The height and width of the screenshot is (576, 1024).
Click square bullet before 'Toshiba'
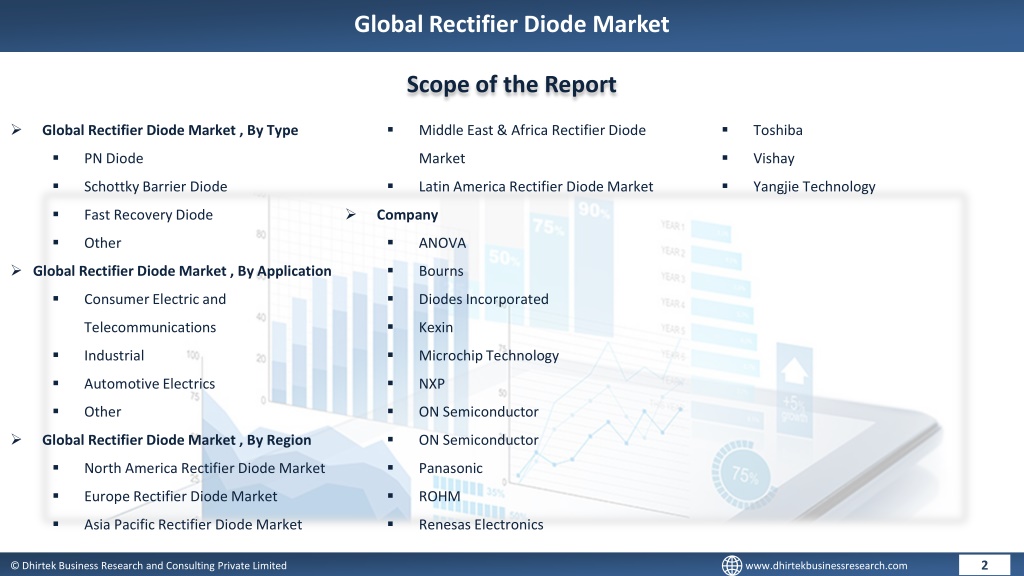point(725,130)
